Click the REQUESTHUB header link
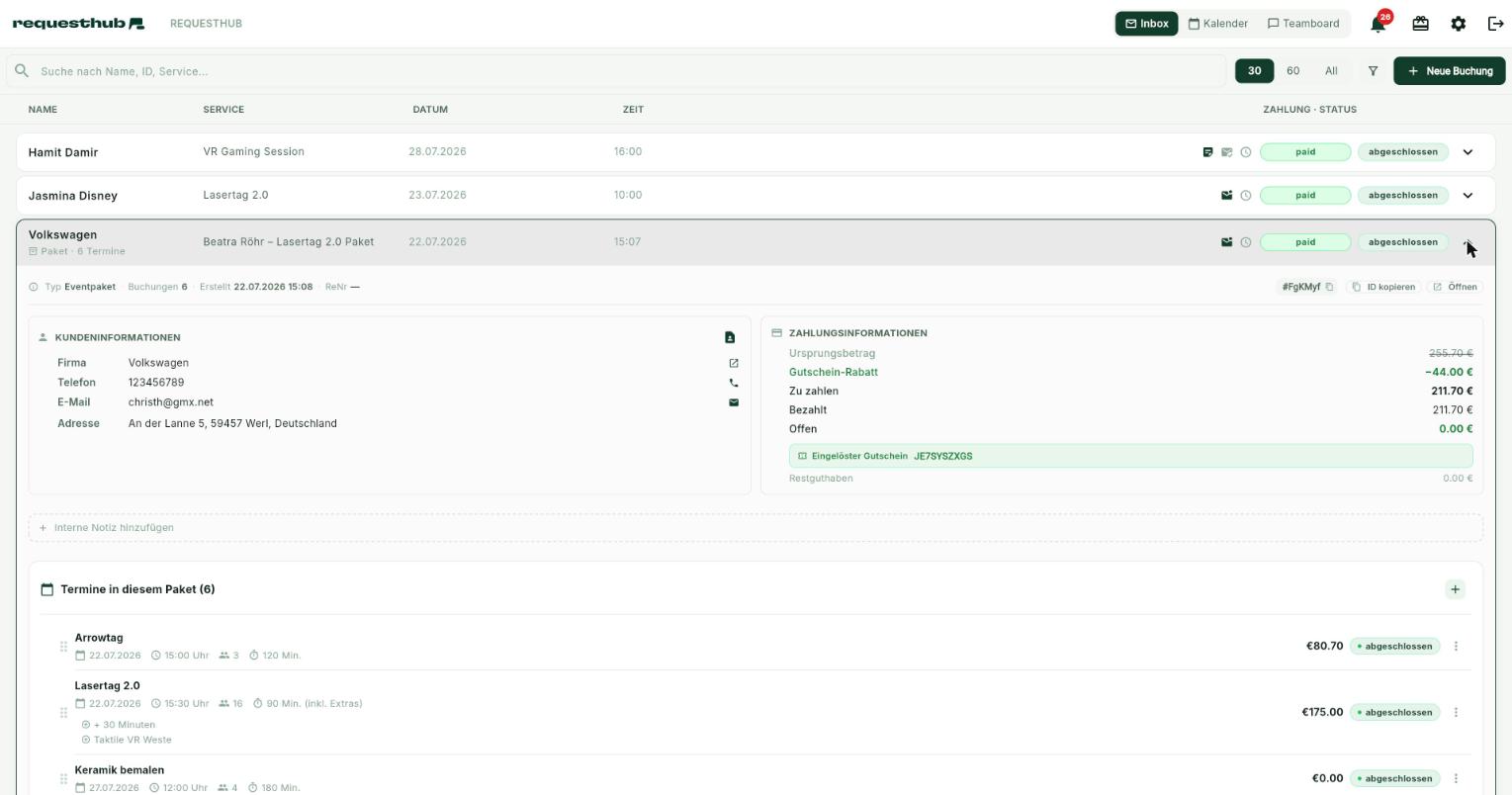 206,24
